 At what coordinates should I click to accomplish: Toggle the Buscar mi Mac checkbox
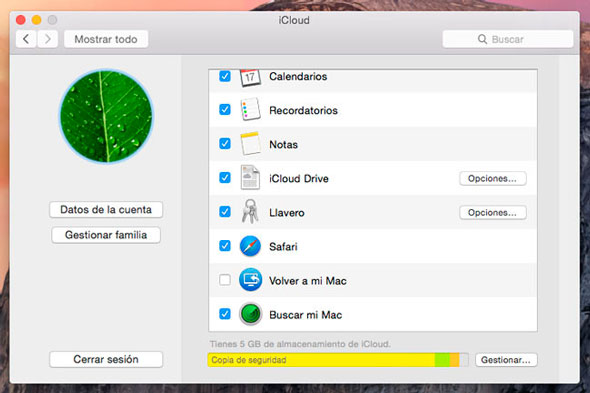(225, 314)
